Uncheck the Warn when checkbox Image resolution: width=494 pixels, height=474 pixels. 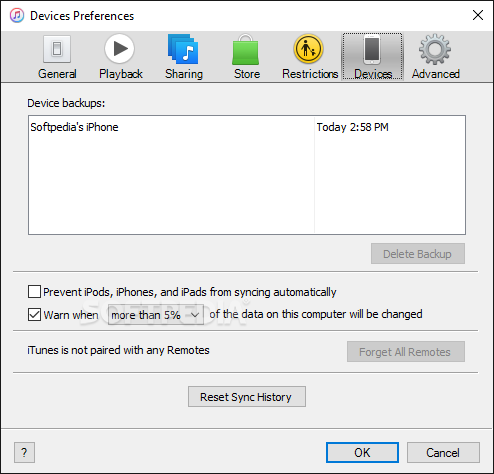(x=34, y=314)
